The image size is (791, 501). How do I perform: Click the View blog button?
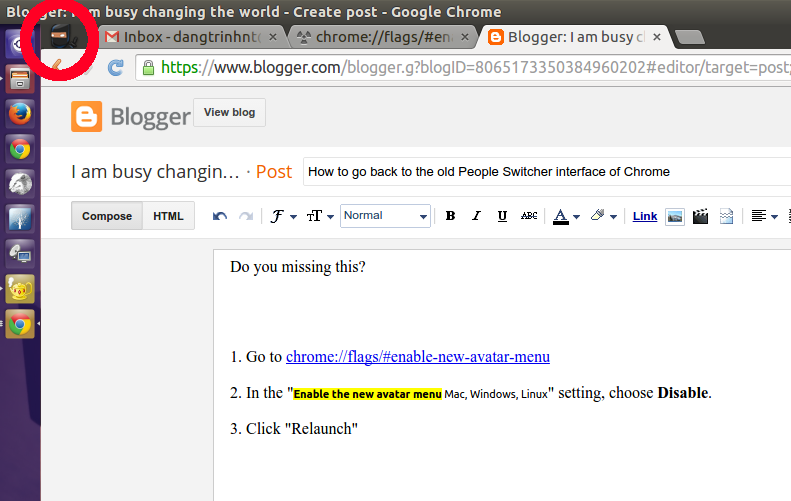[x=230, y=113]
